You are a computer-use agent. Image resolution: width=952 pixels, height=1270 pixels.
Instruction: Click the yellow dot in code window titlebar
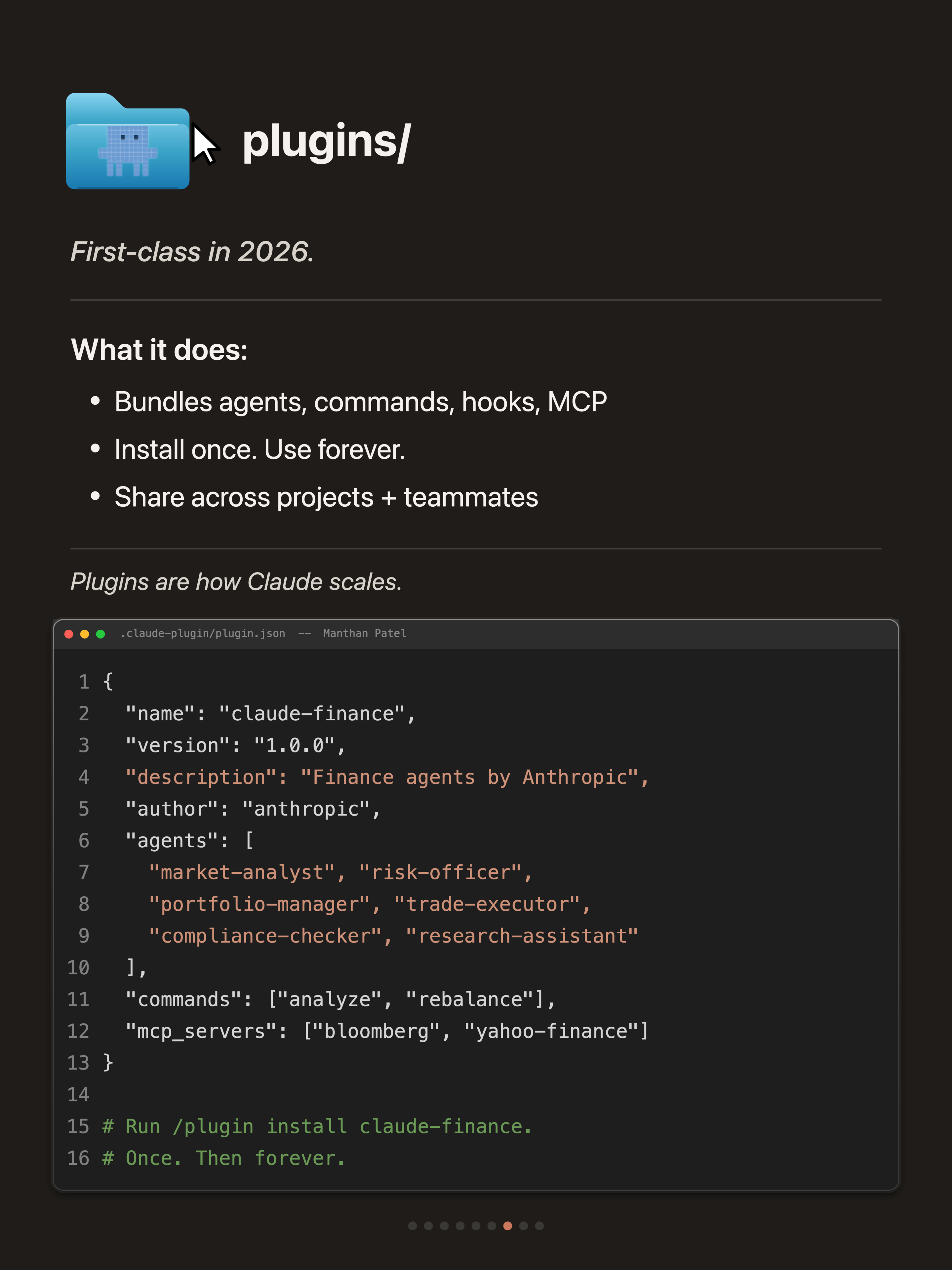85,634
